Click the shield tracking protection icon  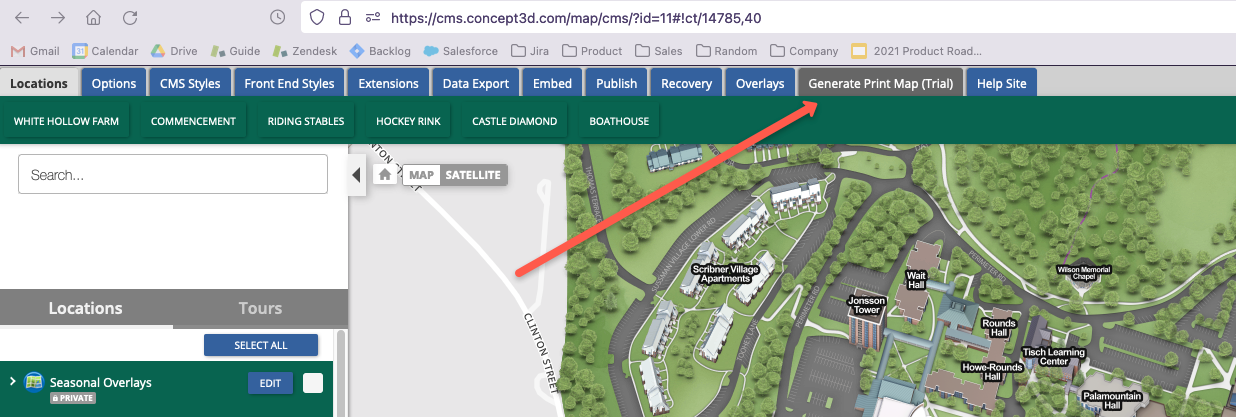(x=317, y=17)
